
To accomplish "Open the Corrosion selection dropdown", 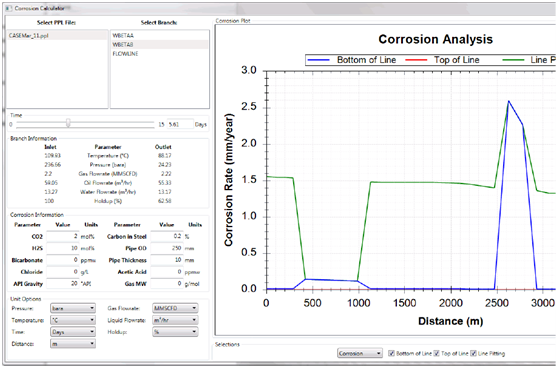I will tap(360, 353).
